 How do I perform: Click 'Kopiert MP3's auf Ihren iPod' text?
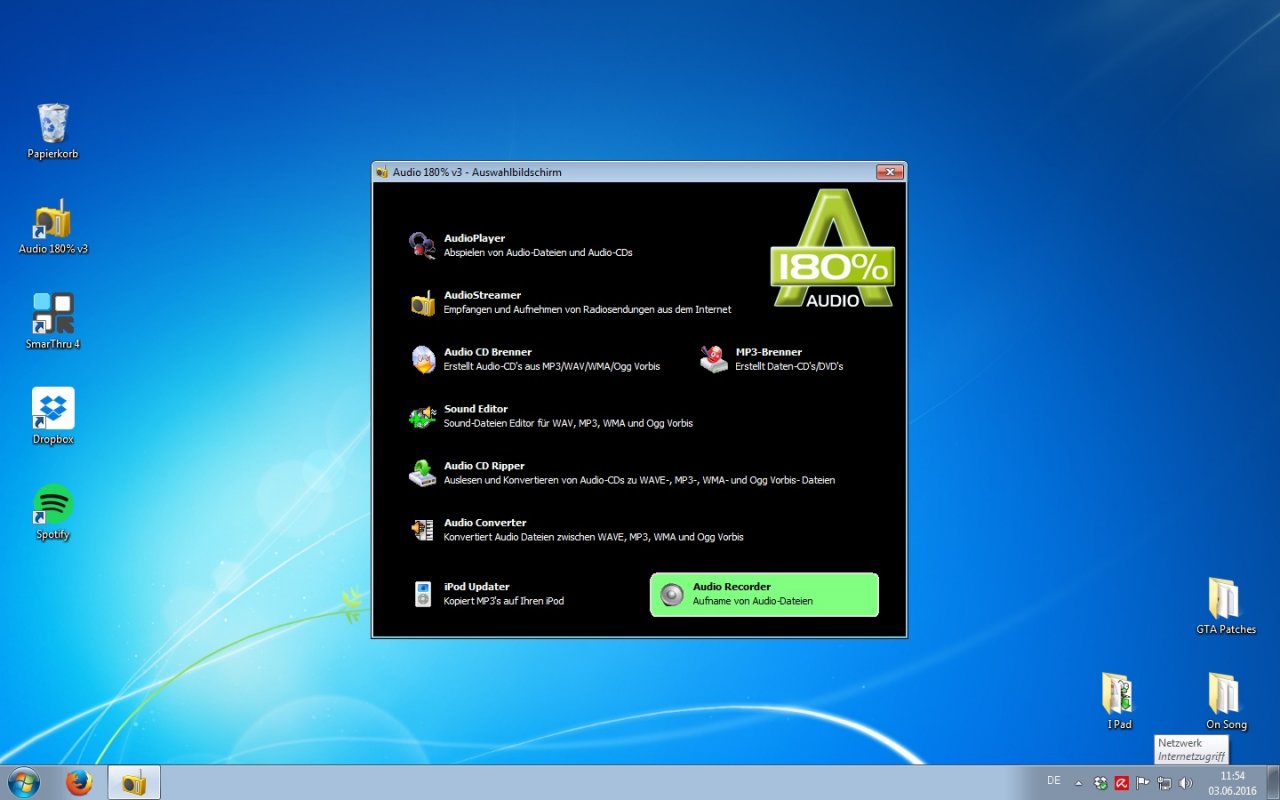504,601
